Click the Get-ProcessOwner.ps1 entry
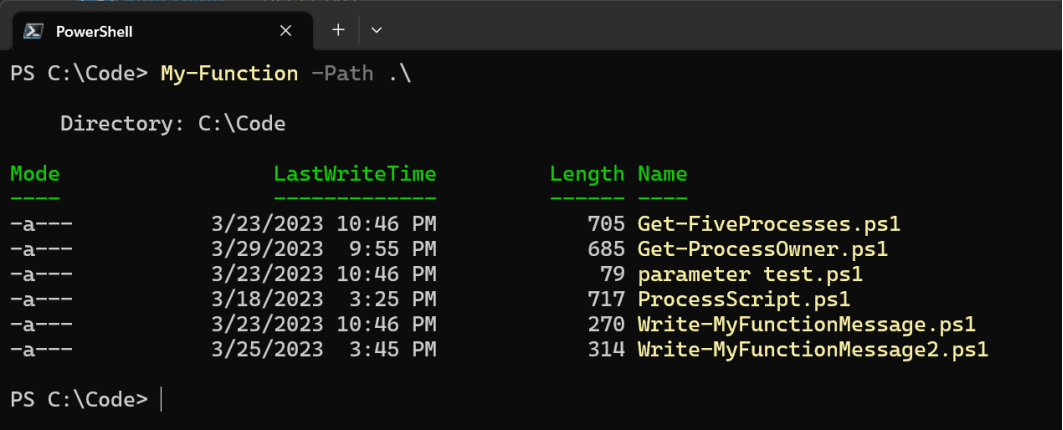This screenshot has width=1063, height=430. 763,250
